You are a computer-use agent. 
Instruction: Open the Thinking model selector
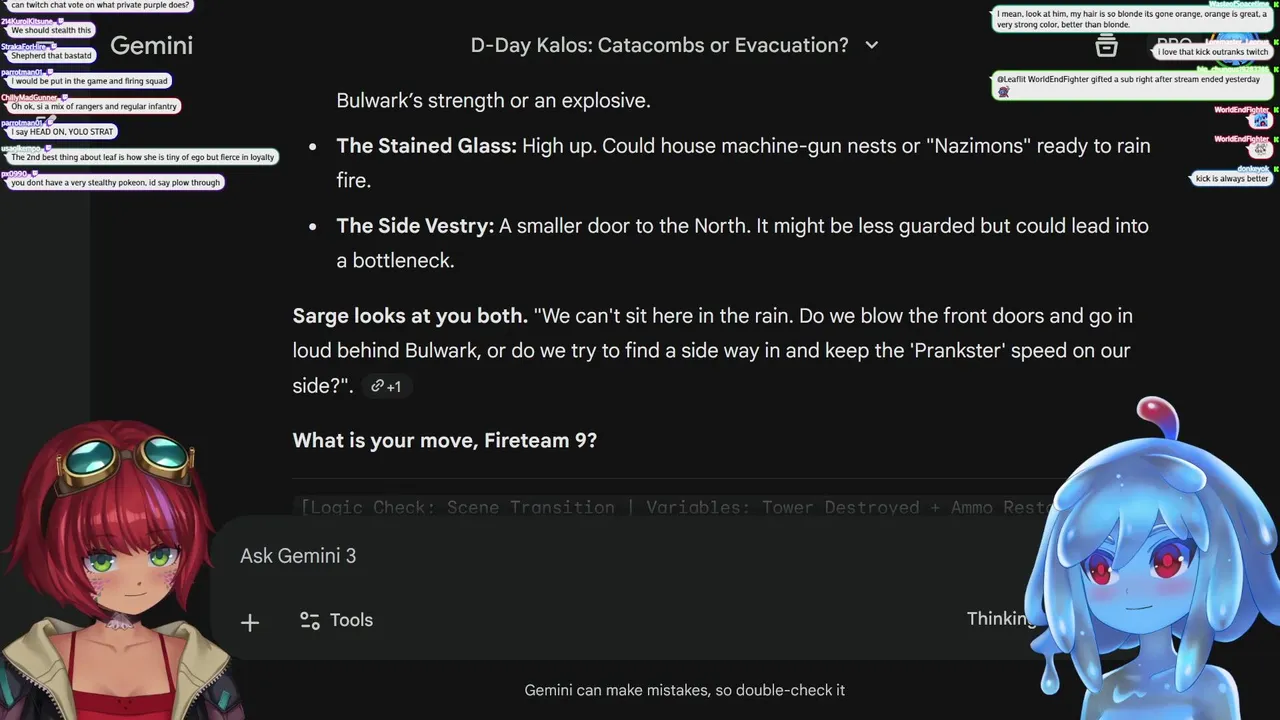point(1000,619)
